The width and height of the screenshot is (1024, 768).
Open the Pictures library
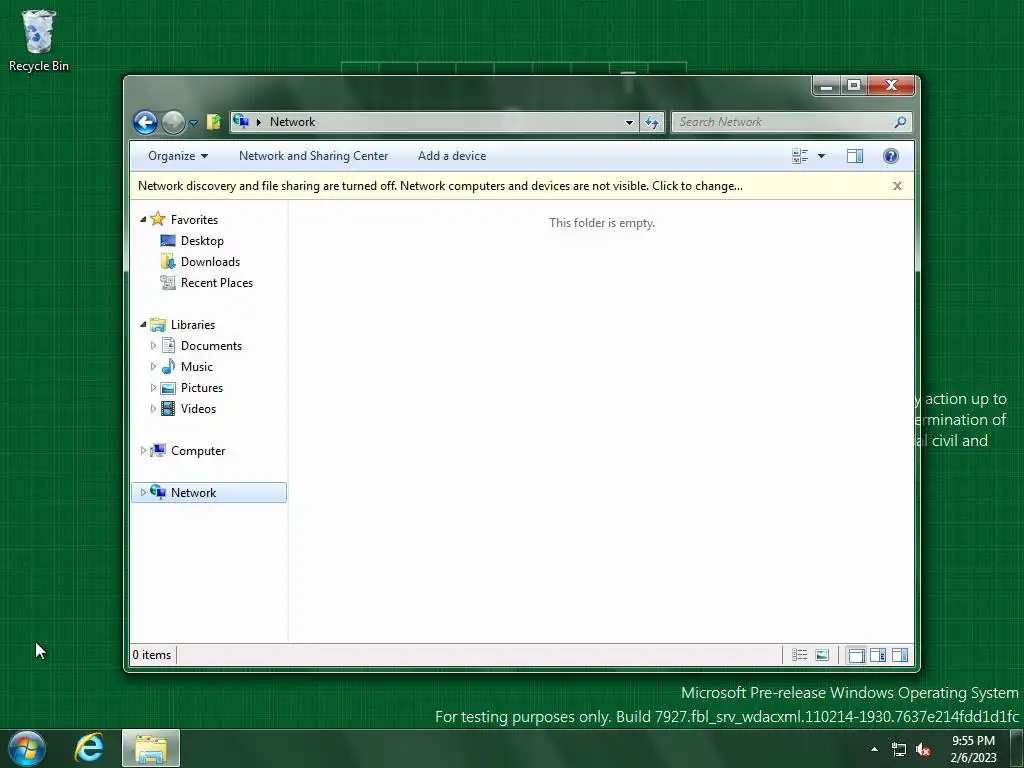202,387
